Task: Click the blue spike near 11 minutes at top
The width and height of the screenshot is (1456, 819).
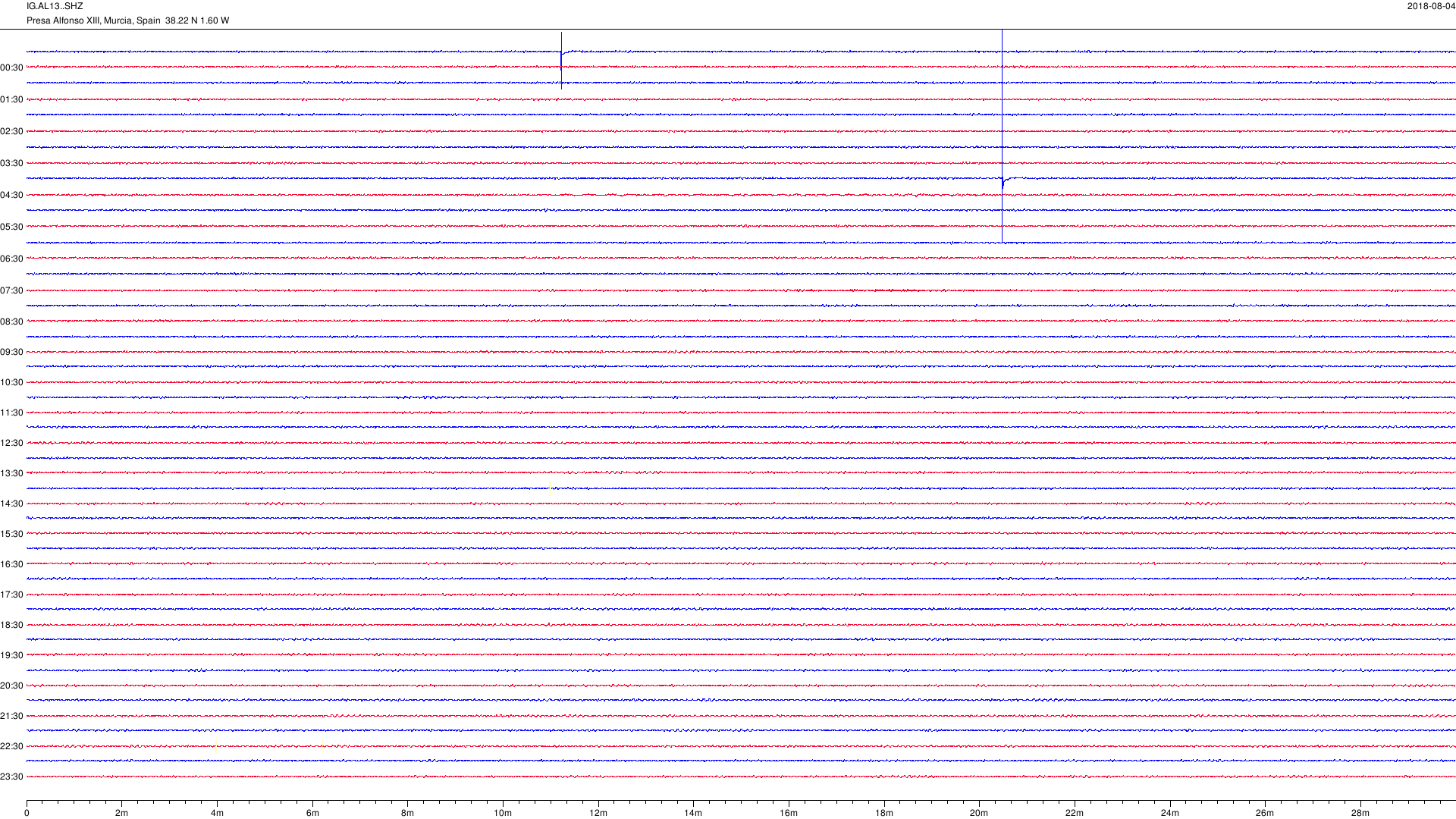Action: 561,61
